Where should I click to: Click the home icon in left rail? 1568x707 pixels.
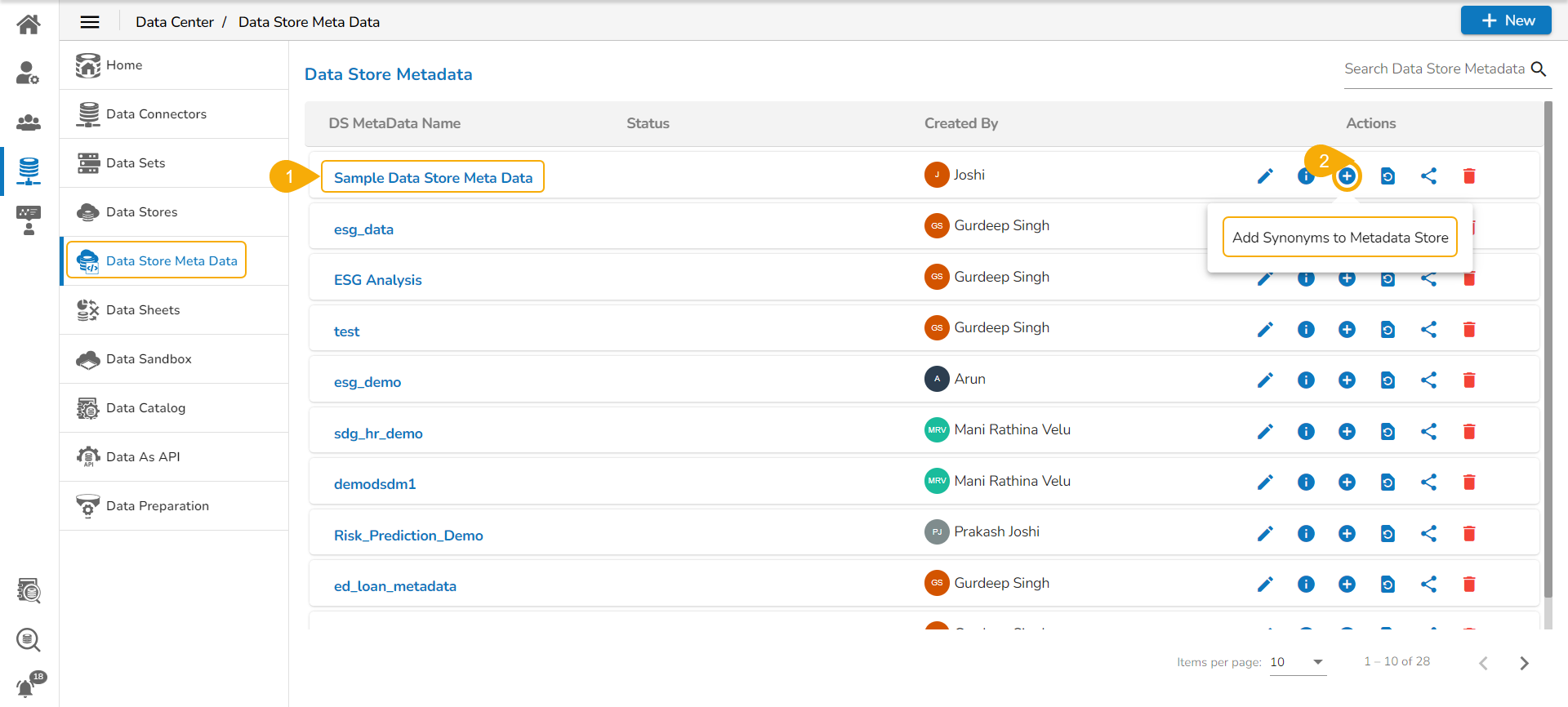tap(29, 24)
